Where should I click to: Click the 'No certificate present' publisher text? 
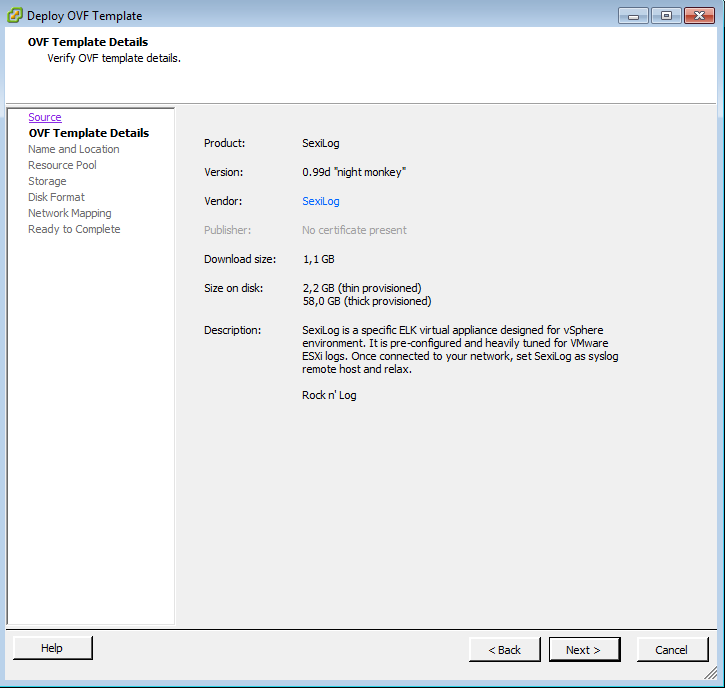354,230
